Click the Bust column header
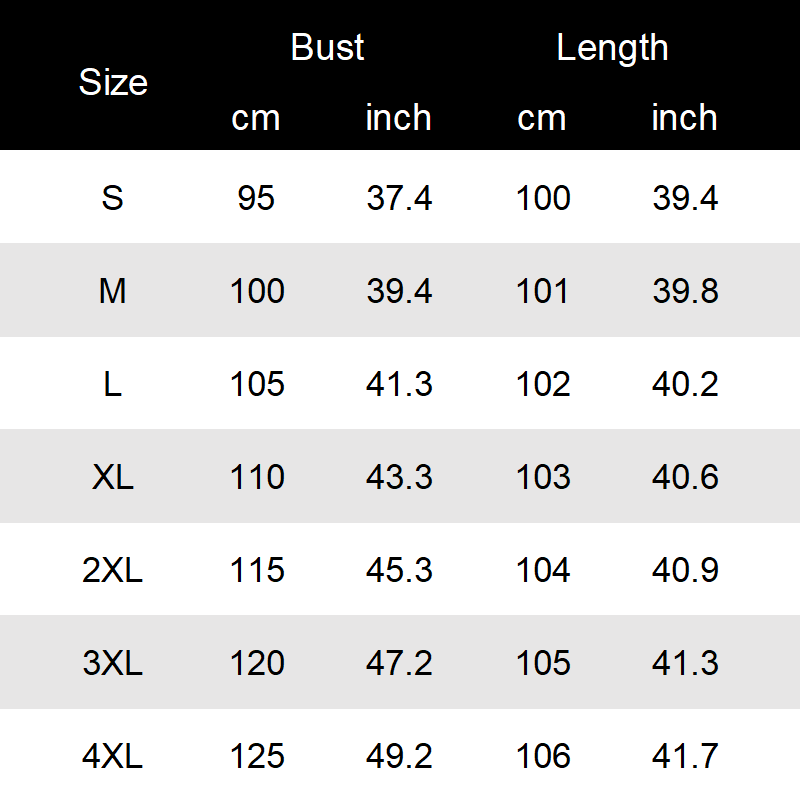800x800 pixels. tap(327, 47)
